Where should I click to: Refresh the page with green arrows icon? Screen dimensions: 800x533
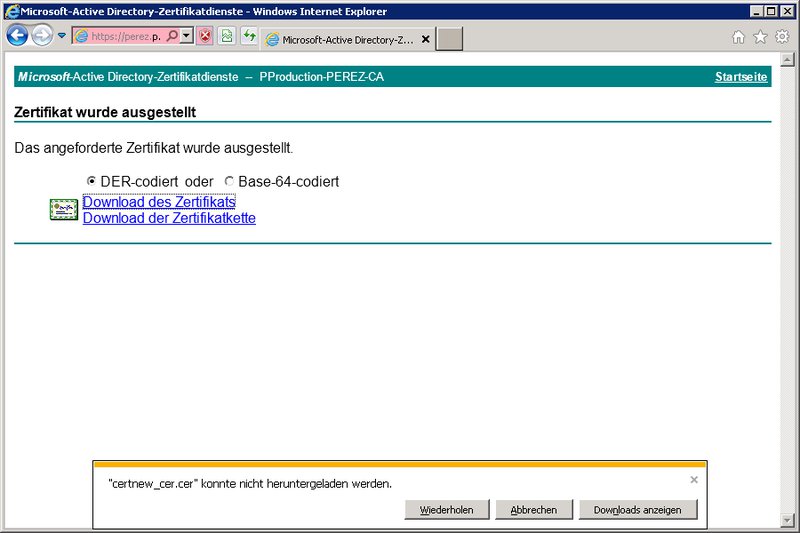[x=249, y=36]
